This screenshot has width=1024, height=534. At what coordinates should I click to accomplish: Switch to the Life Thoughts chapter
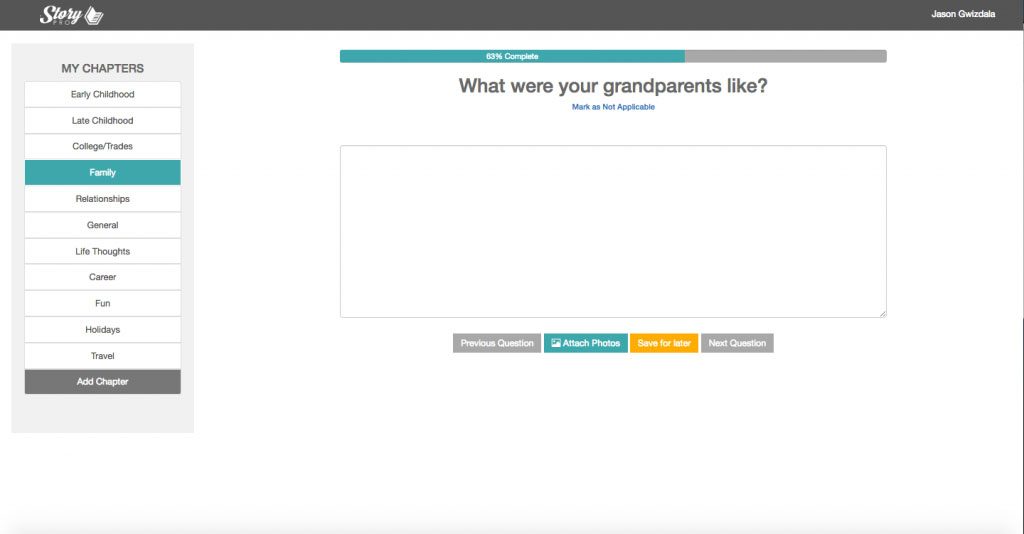tap(103, 251)
